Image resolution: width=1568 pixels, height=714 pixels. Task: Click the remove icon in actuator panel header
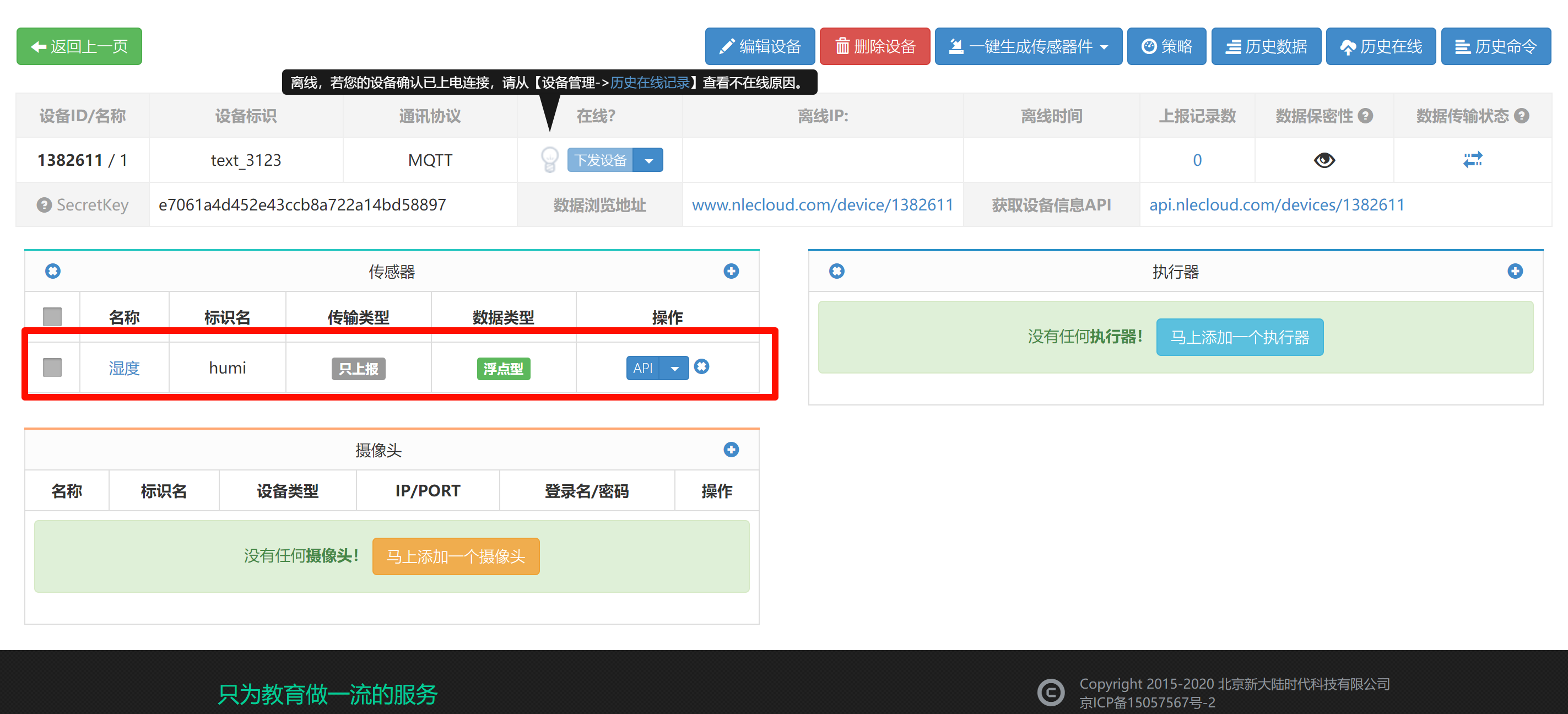(x=836, y=271)
